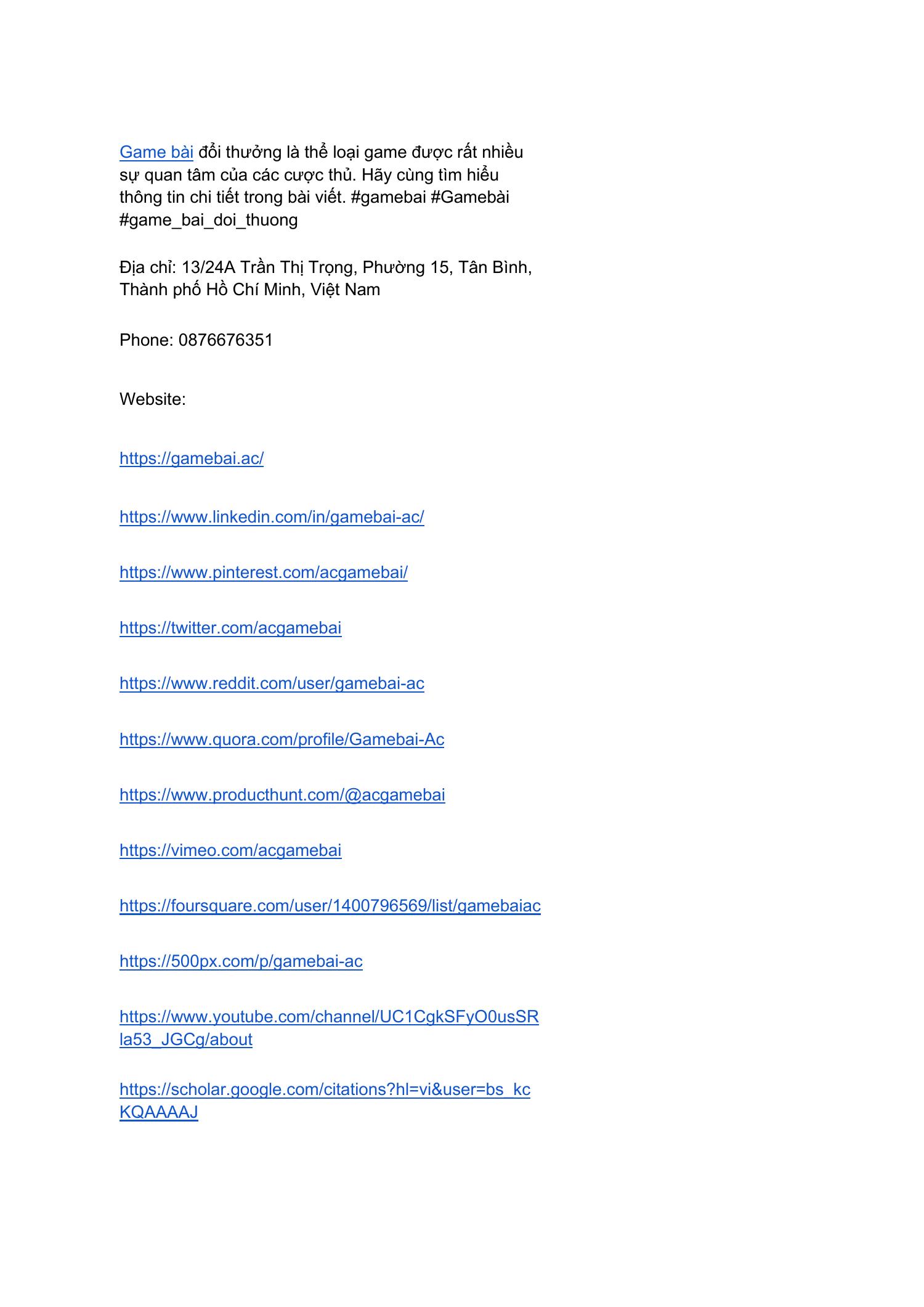Screen dimensions: 924x1307
Task: Click the 'Thành phố Hồ Chí Minh, Việt Nam' text
Action: [x=249, y=290]
